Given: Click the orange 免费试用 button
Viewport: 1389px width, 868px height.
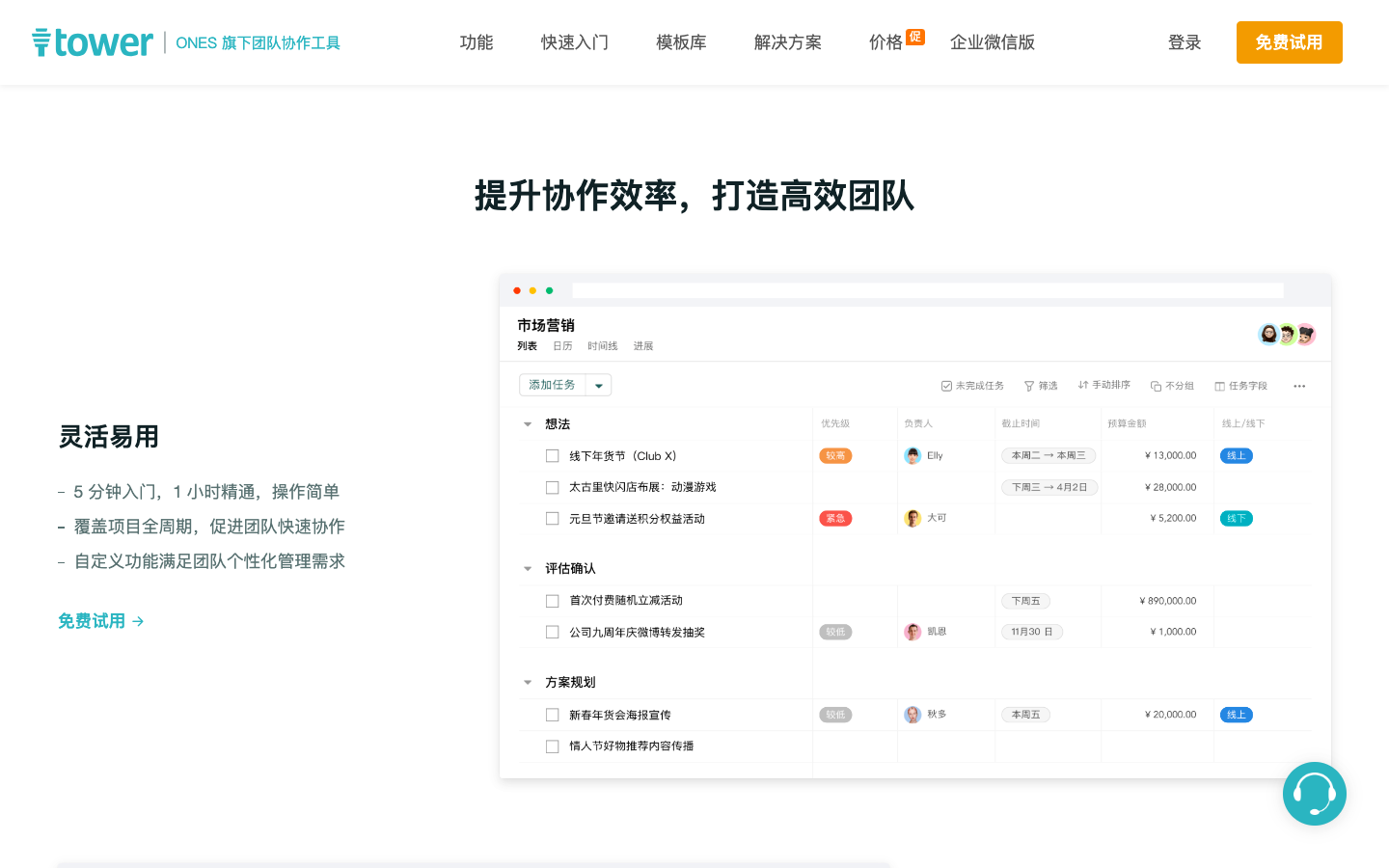Looking at the screenshot, I should [x=1289, y=42].
